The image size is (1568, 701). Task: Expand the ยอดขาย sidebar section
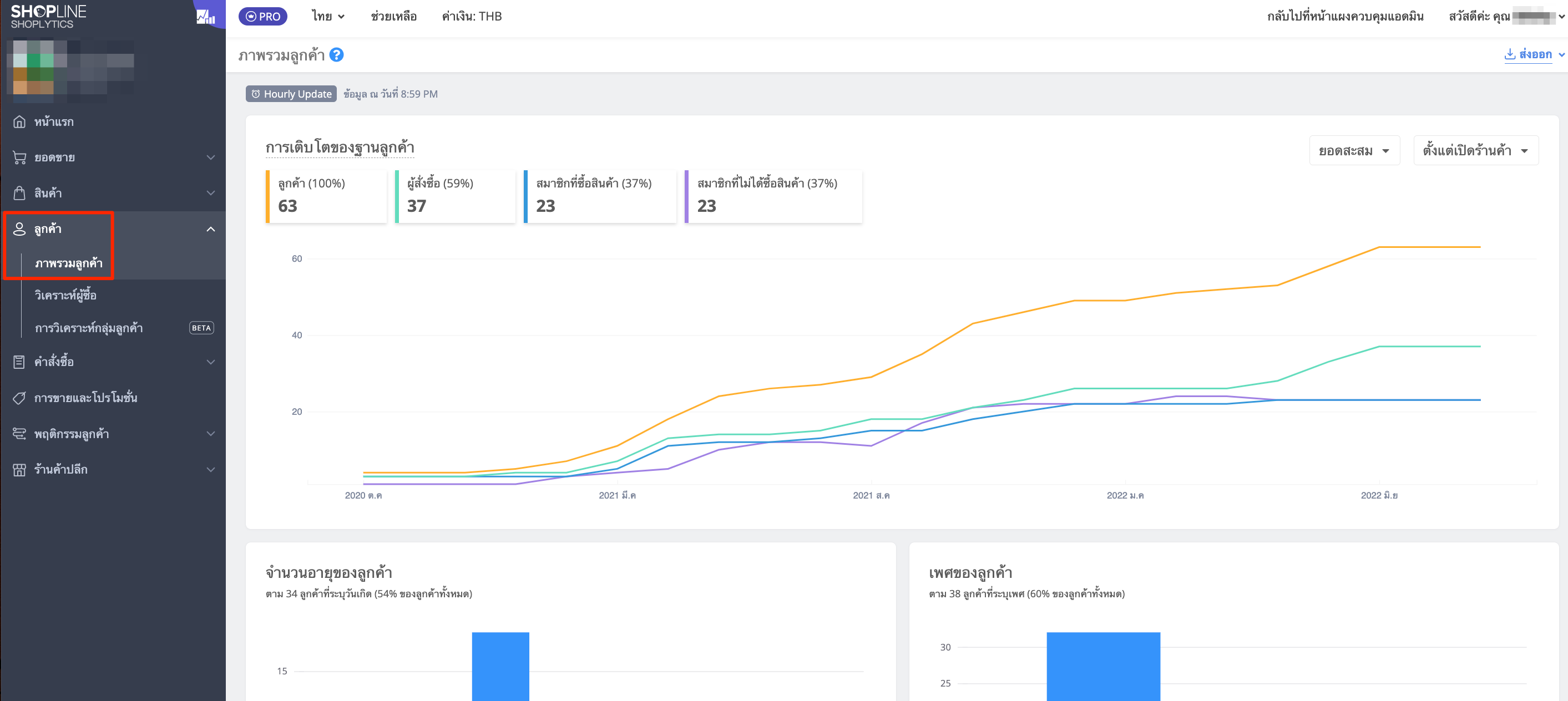[211, 158]
